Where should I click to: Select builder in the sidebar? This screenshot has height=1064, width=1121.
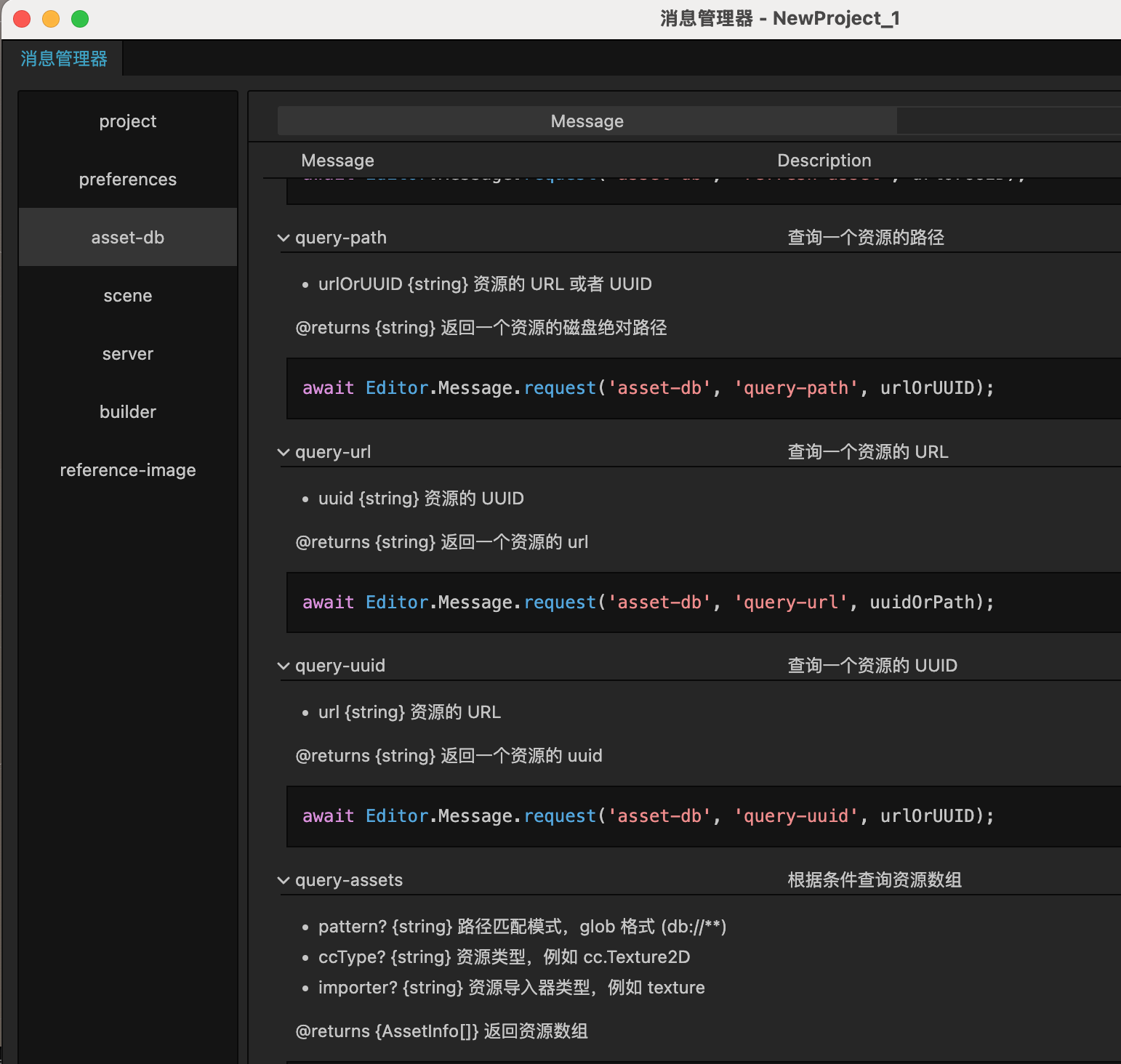(x=128, y=412)
